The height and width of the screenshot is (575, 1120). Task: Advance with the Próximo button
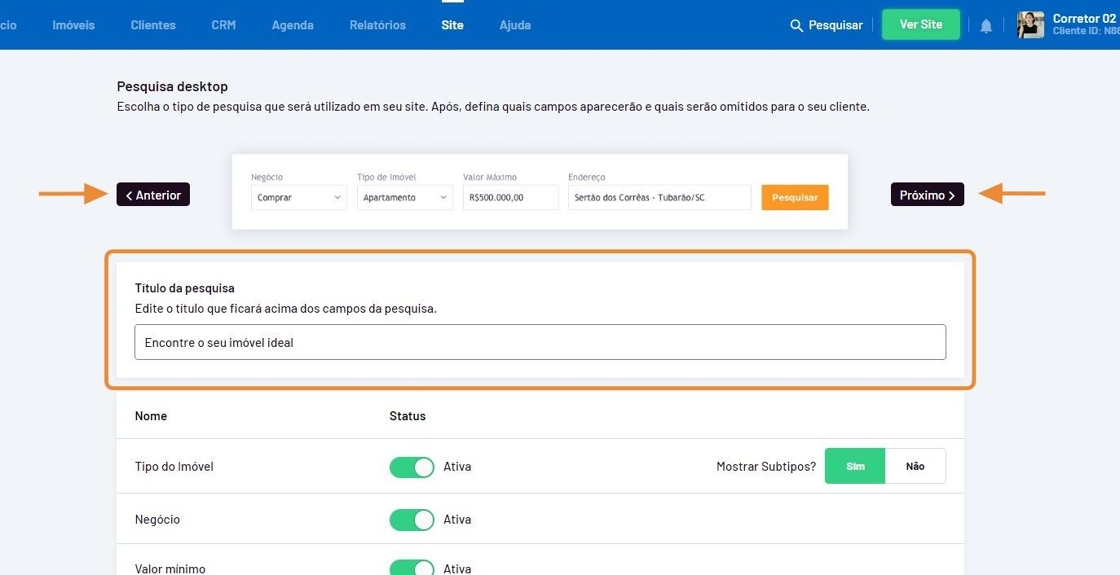(x=927, y=195)
